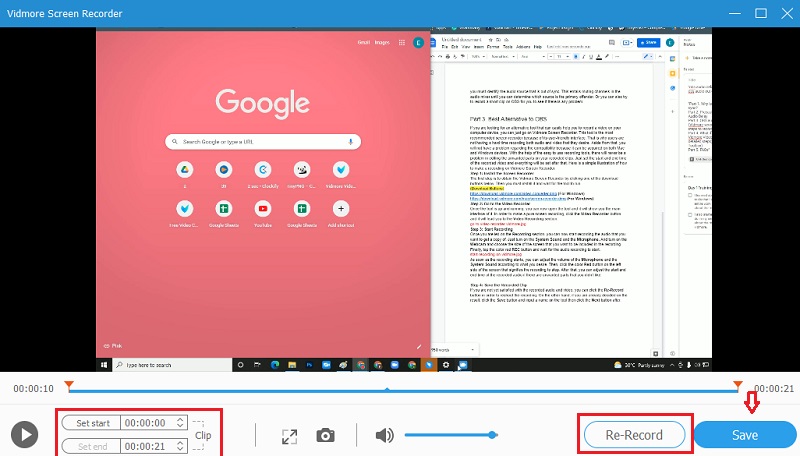Screen dimensions: 800x456
Task: Click the recorded video preview area
Action: 400,200
